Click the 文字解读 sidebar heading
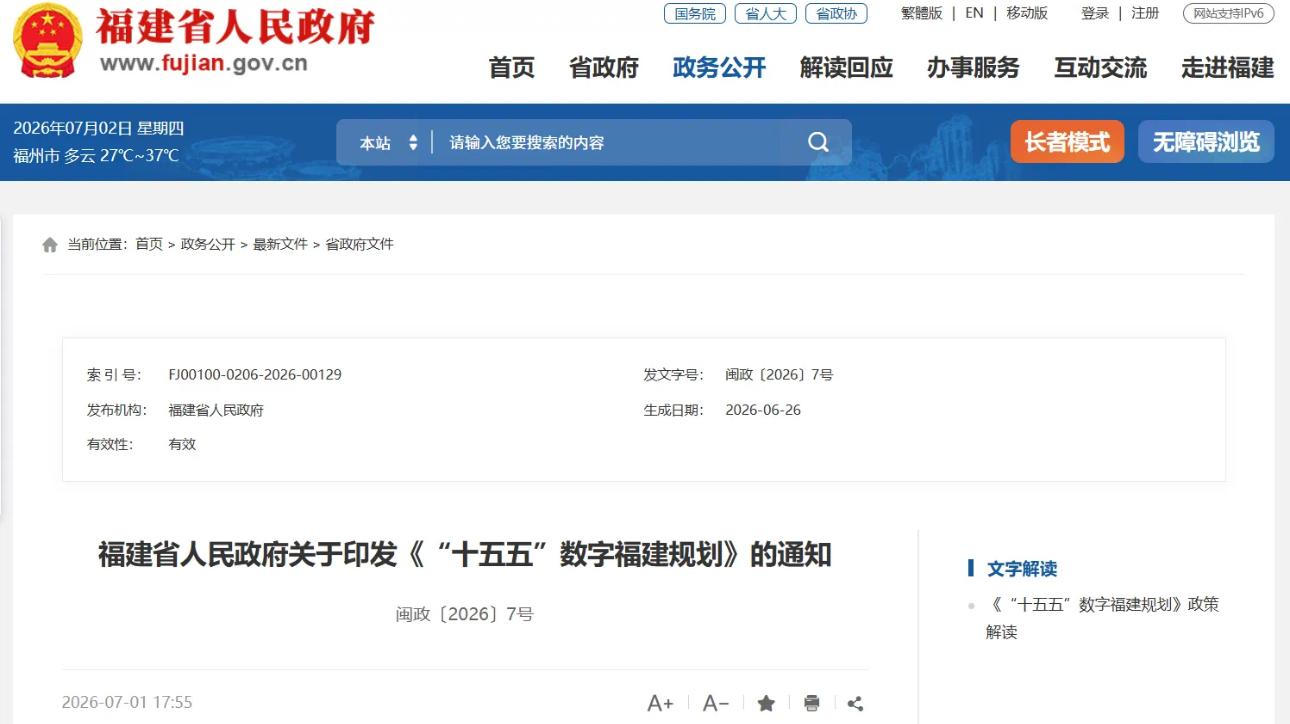This screenshot has width=1290, height=724. point(1022,569)
